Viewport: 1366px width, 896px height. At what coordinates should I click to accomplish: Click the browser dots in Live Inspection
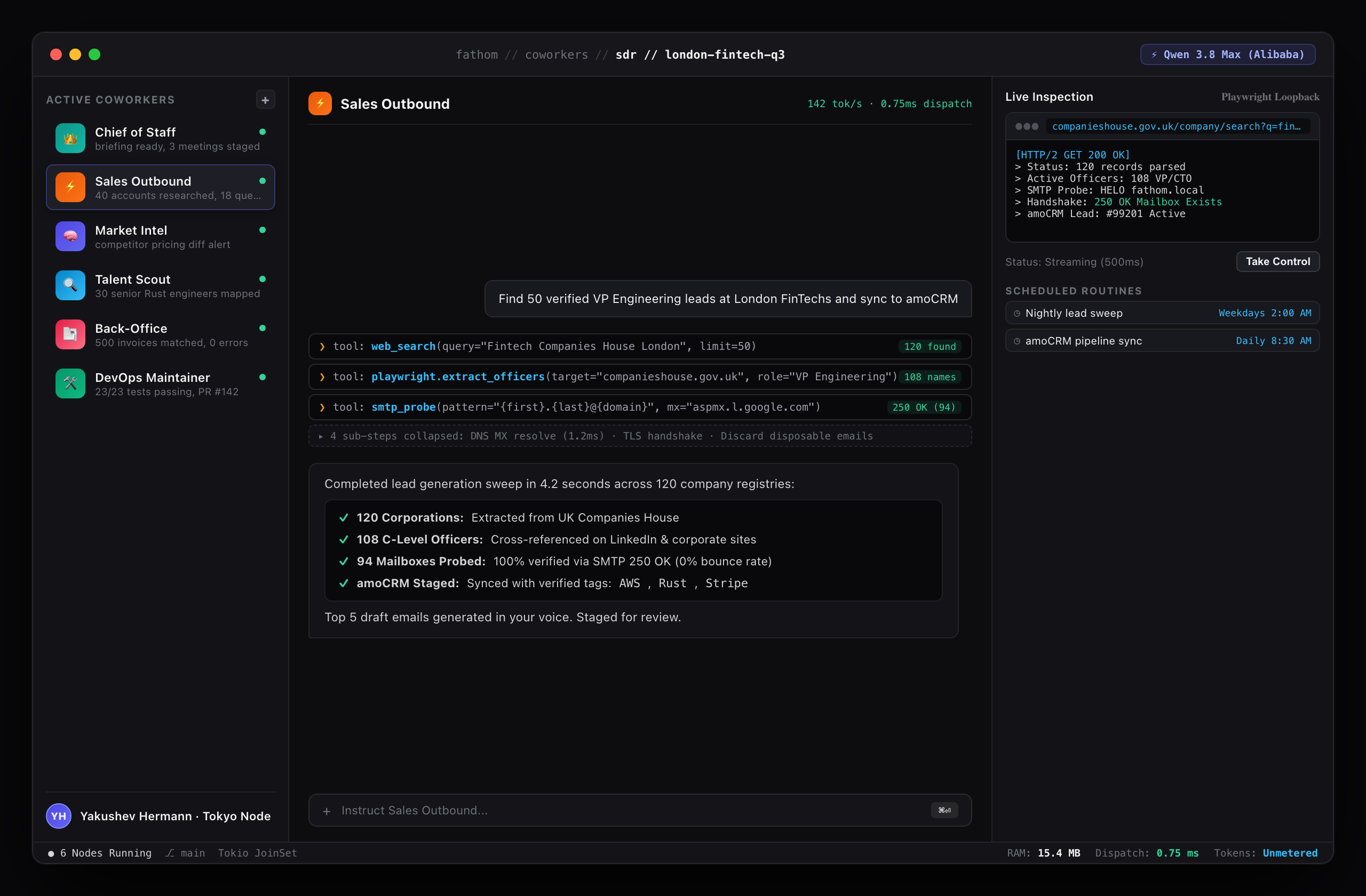click(x=1026, y=126)
